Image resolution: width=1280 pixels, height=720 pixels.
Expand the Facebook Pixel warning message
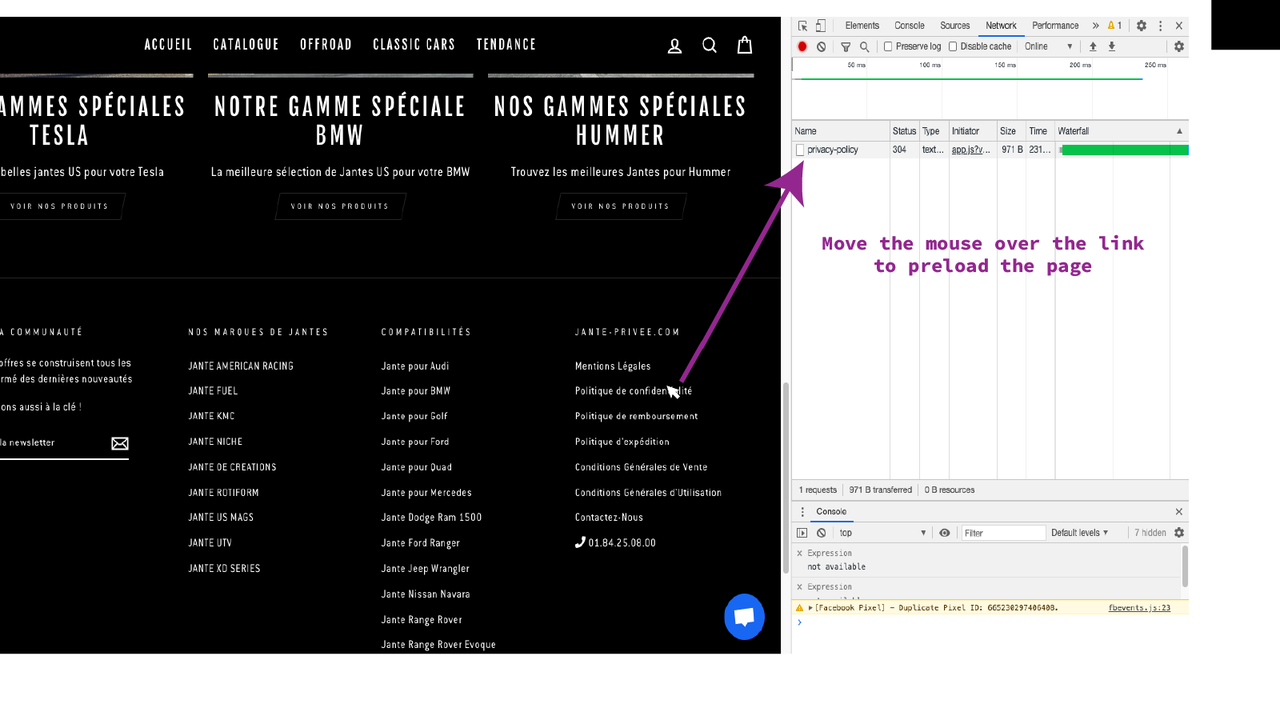click(x=811, y=608)
